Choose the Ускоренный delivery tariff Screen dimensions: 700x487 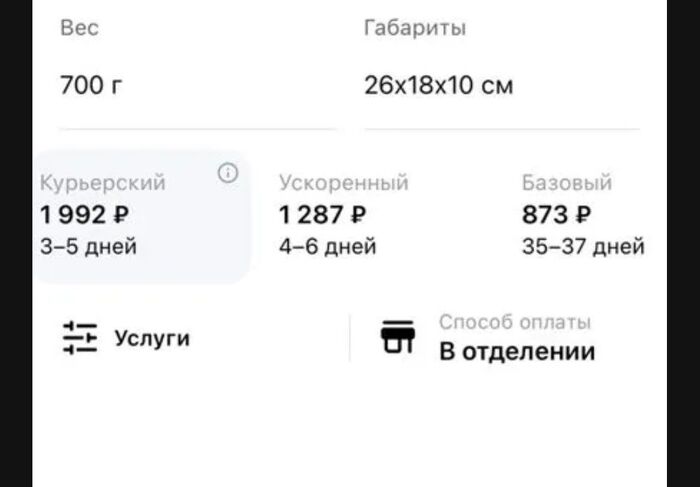(x=345, y=215)
